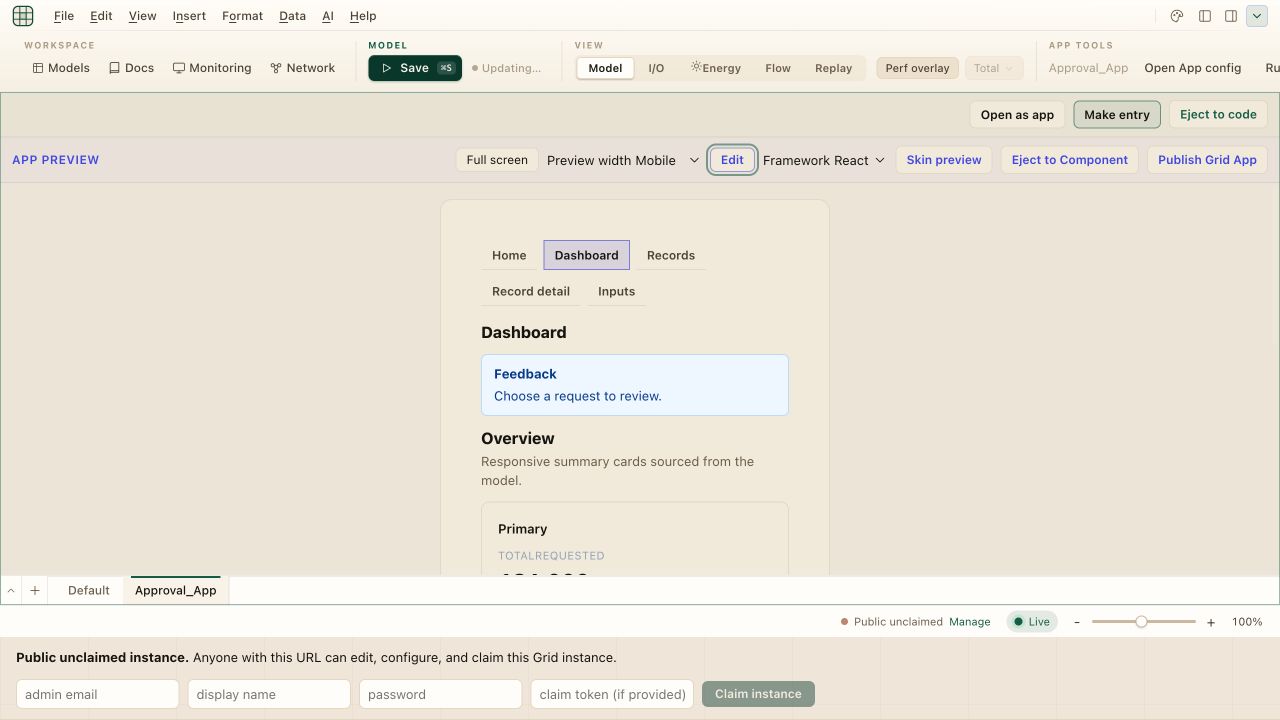Click the Grid app logo icon
The image size is (1280, 720).
(23, 16)
